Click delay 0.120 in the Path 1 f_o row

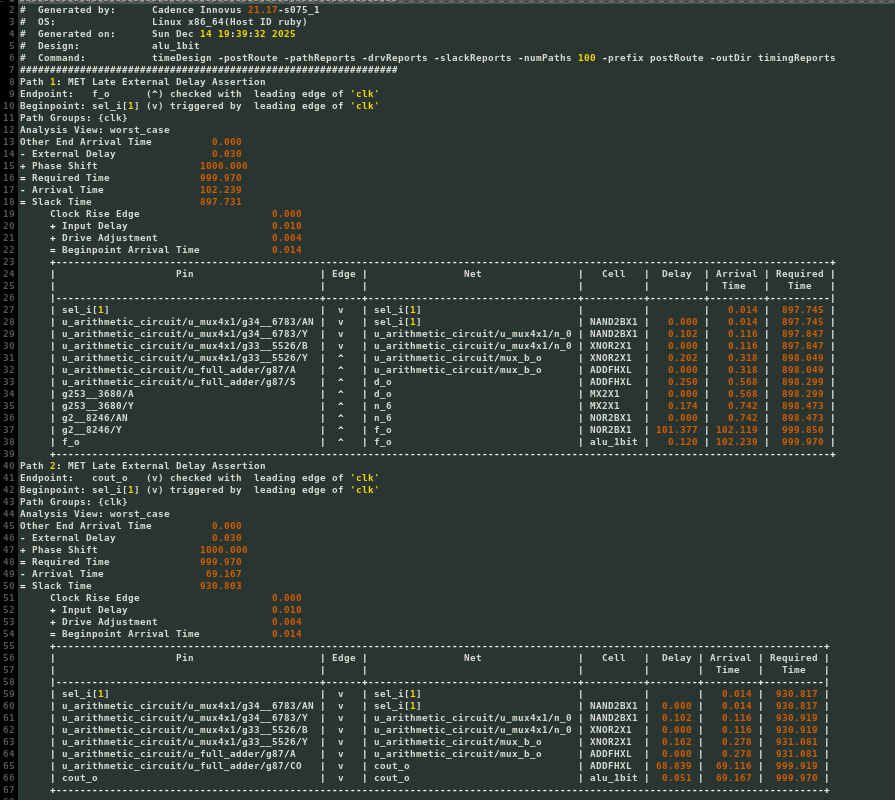coord(683,441)
